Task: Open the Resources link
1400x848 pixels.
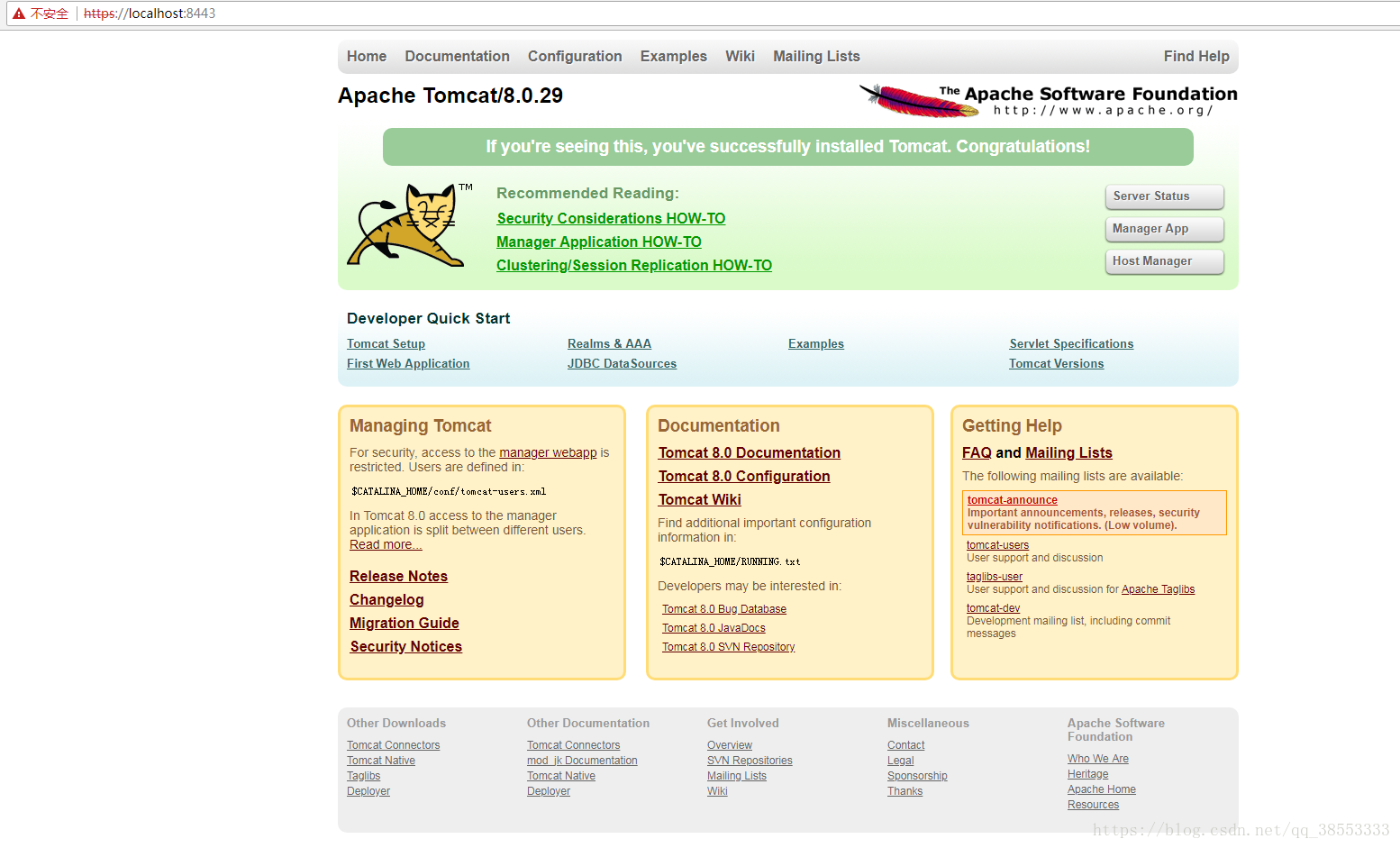Action: pyautogui.click(x=1093, y=805)
